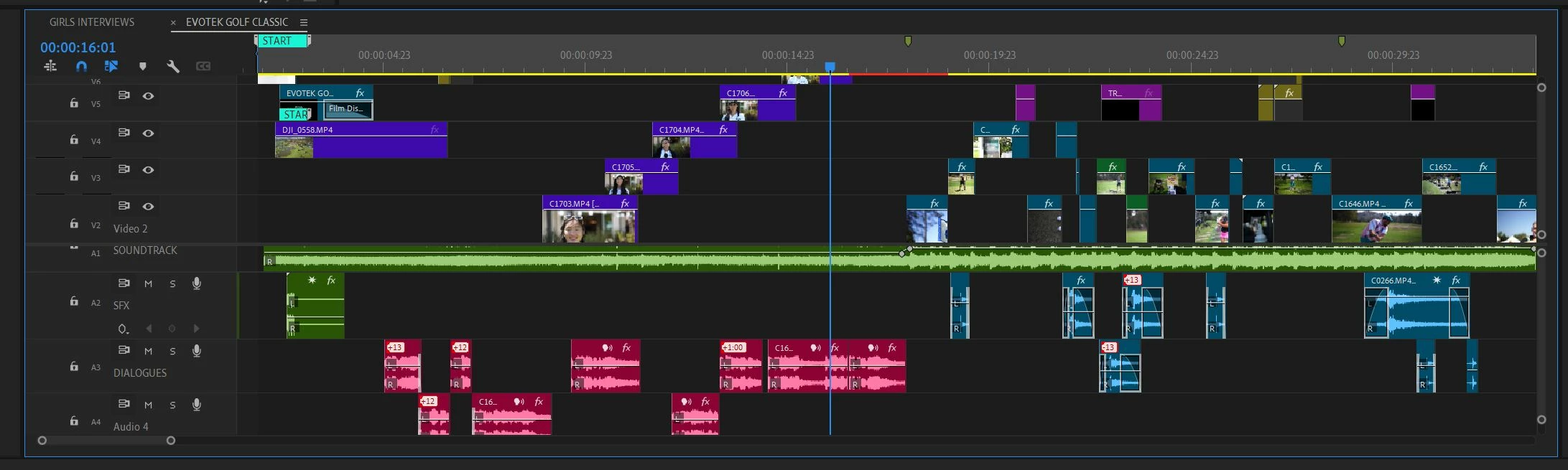Mute the DIALOGUES track
The height and width of the screenshot is (470, 1568).
pyautogui.click(x=148, y=351)
